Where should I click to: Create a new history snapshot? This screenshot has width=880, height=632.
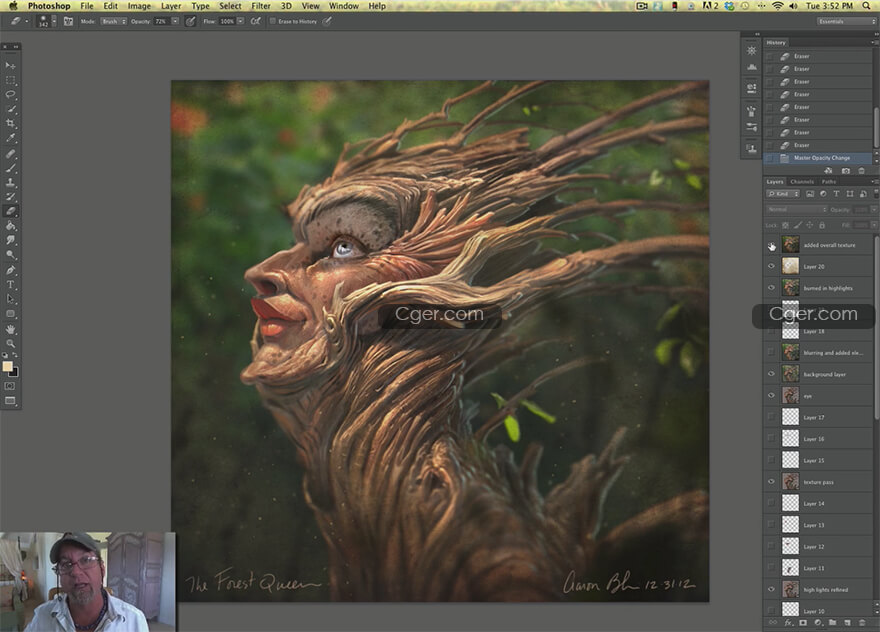click(x=845, y=171)
